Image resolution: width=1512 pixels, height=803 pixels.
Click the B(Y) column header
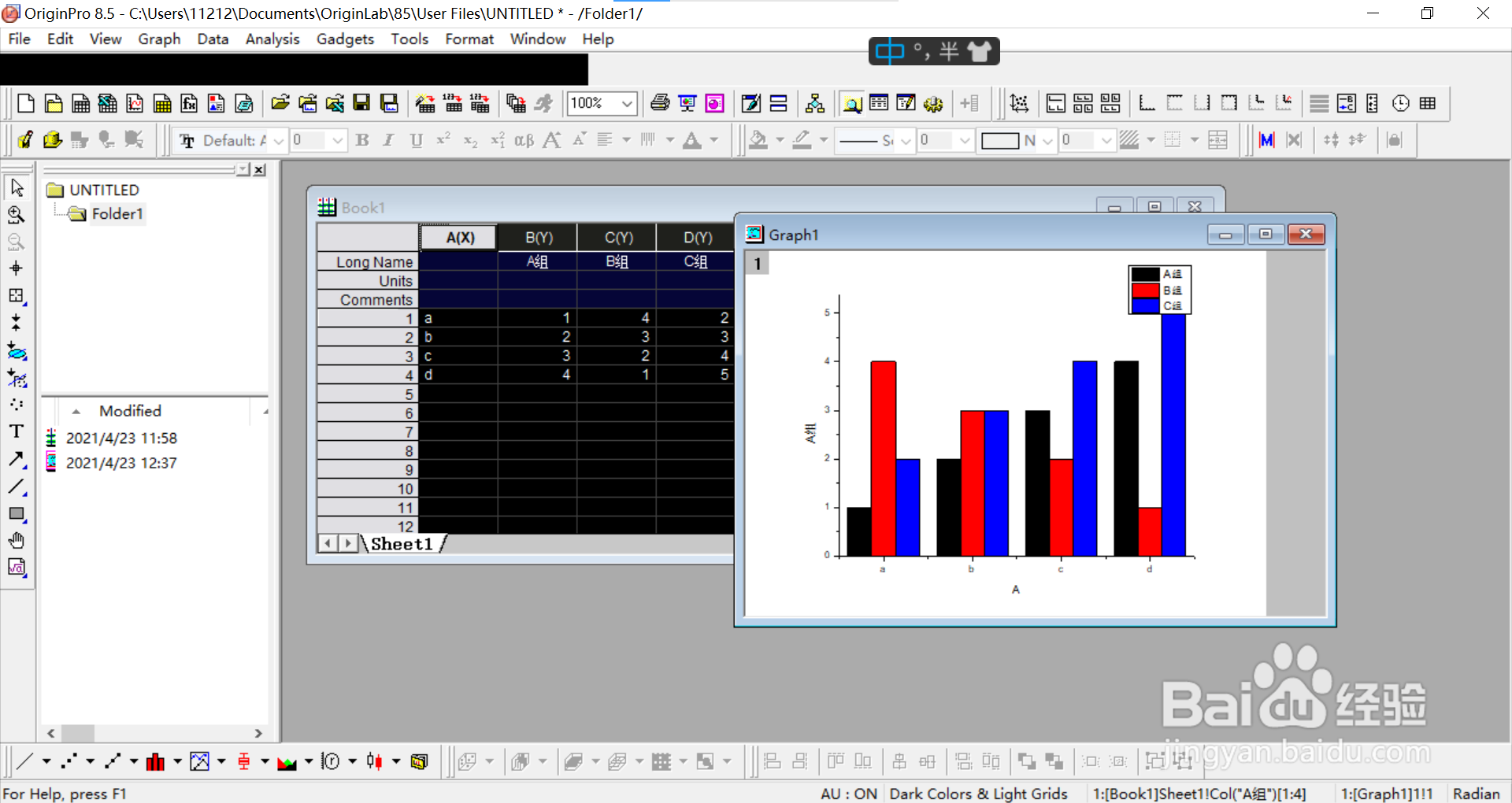click(539, 237)
